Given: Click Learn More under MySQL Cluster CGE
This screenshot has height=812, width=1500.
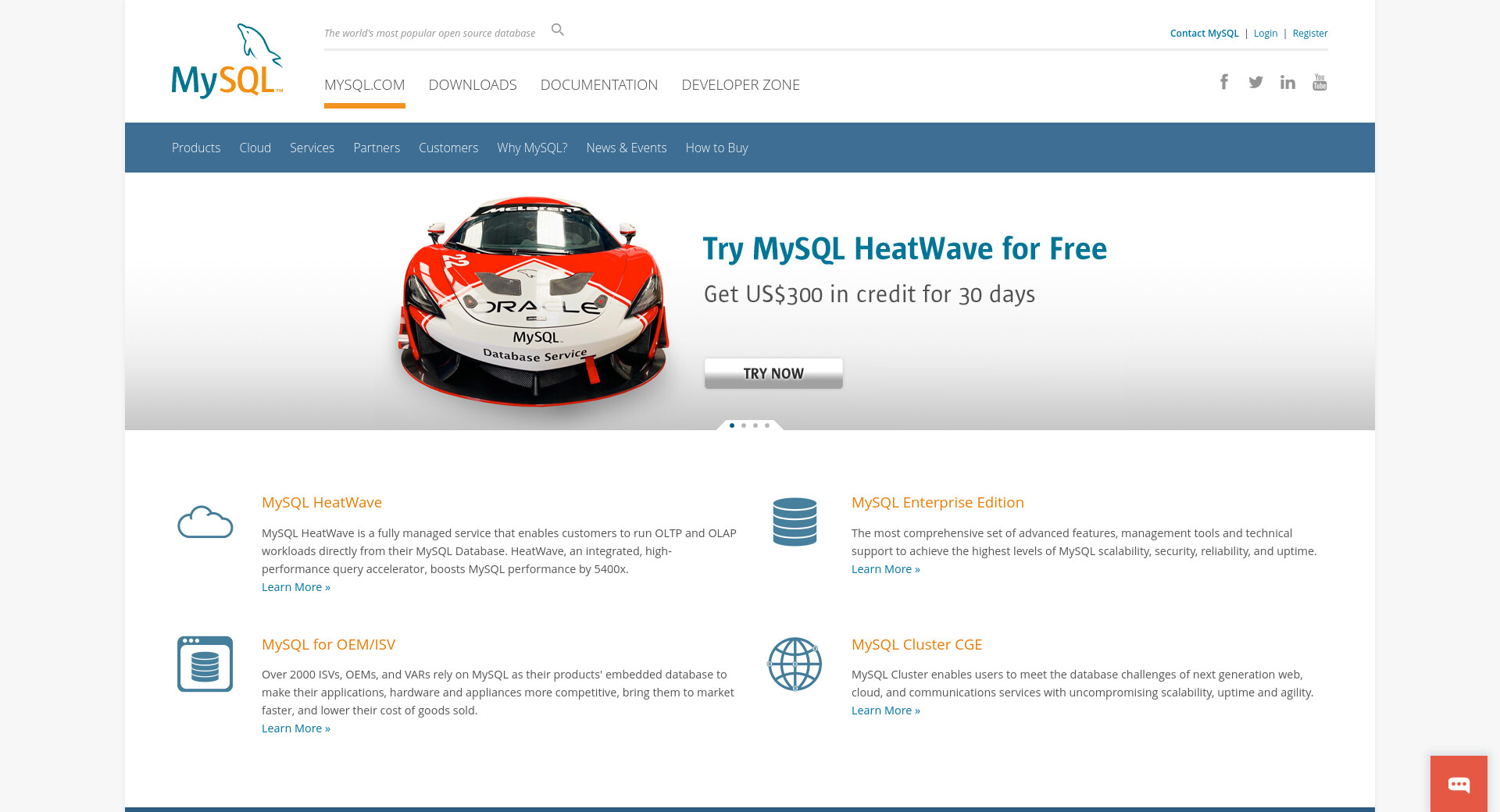Looking at the screenshot, I should [x=886, y=710].
